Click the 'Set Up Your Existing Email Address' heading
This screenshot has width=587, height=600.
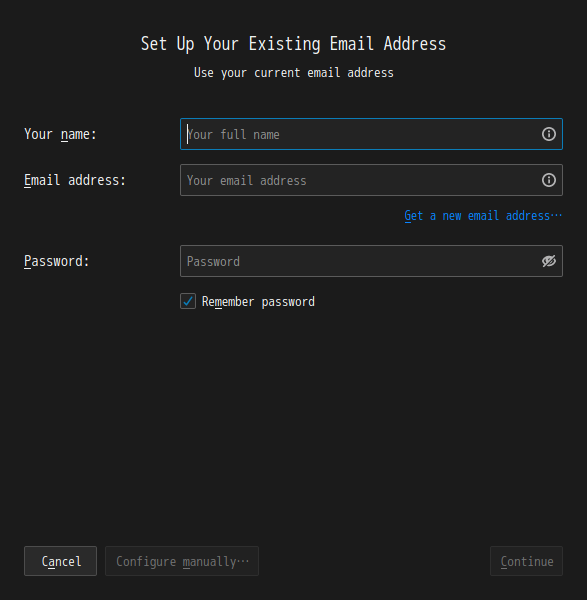point(294,44)
